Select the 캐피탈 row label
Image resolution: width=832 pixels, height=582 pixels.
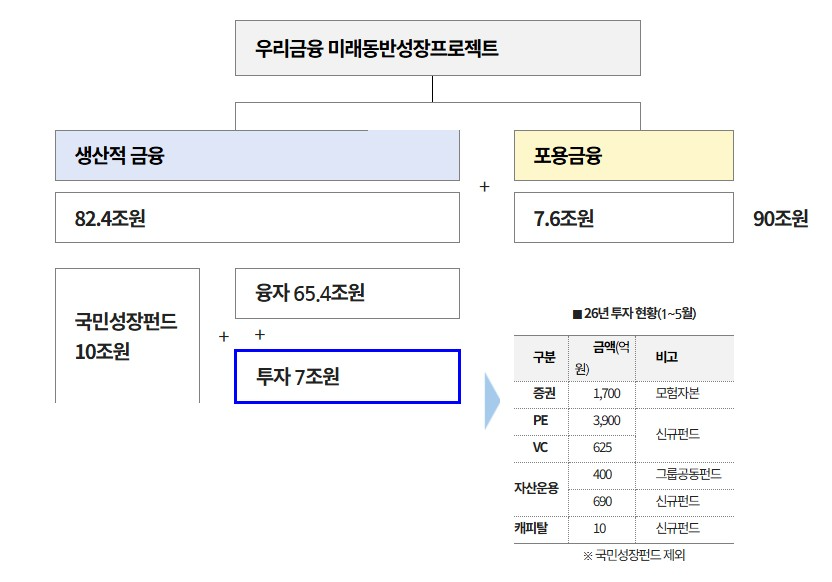click(531, 528)
